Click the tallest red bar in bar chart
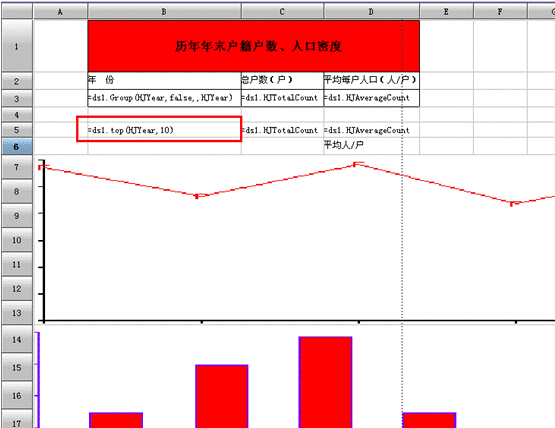The height and width of the screenshot is (428, 555). click(x=325, y=382)
